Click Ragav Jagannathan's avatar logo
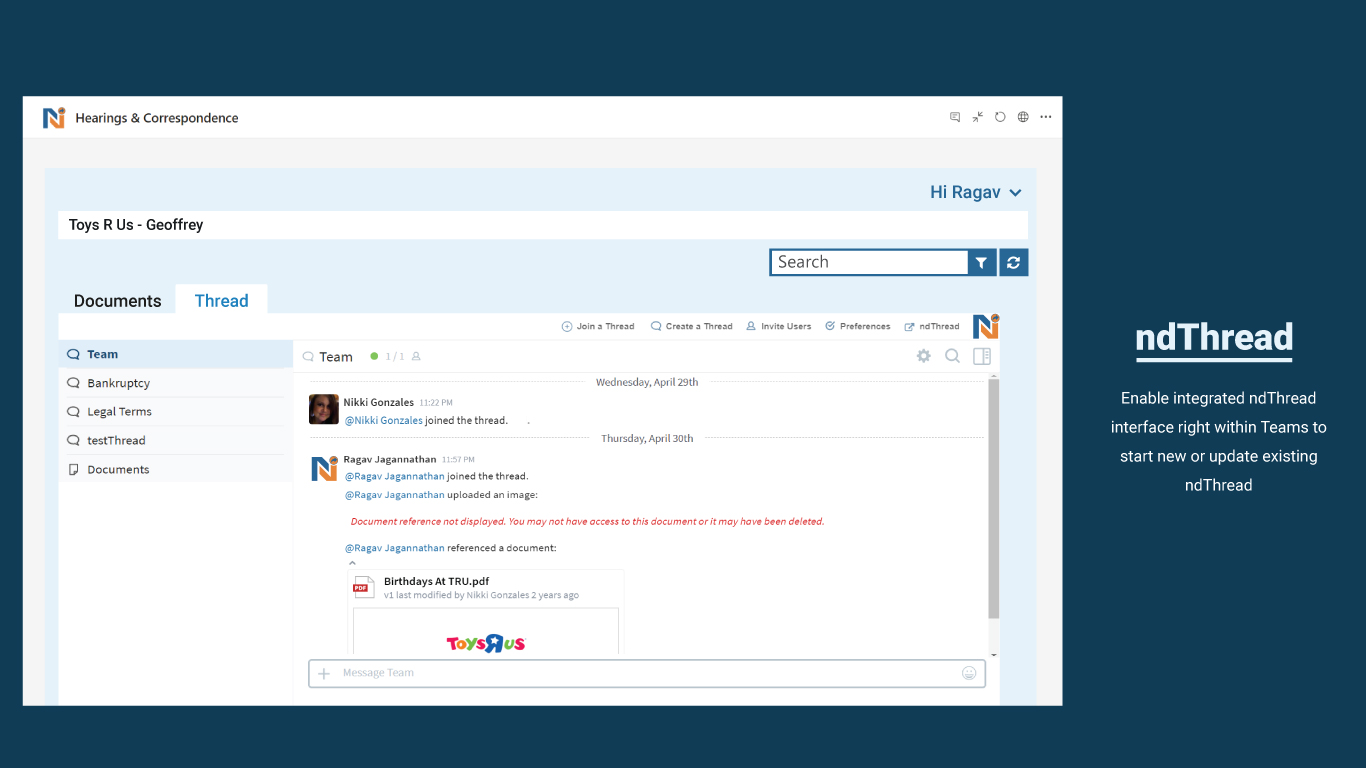Viewport: 1366px width, 768px height. pyautogui.click(x=324, y=468)
